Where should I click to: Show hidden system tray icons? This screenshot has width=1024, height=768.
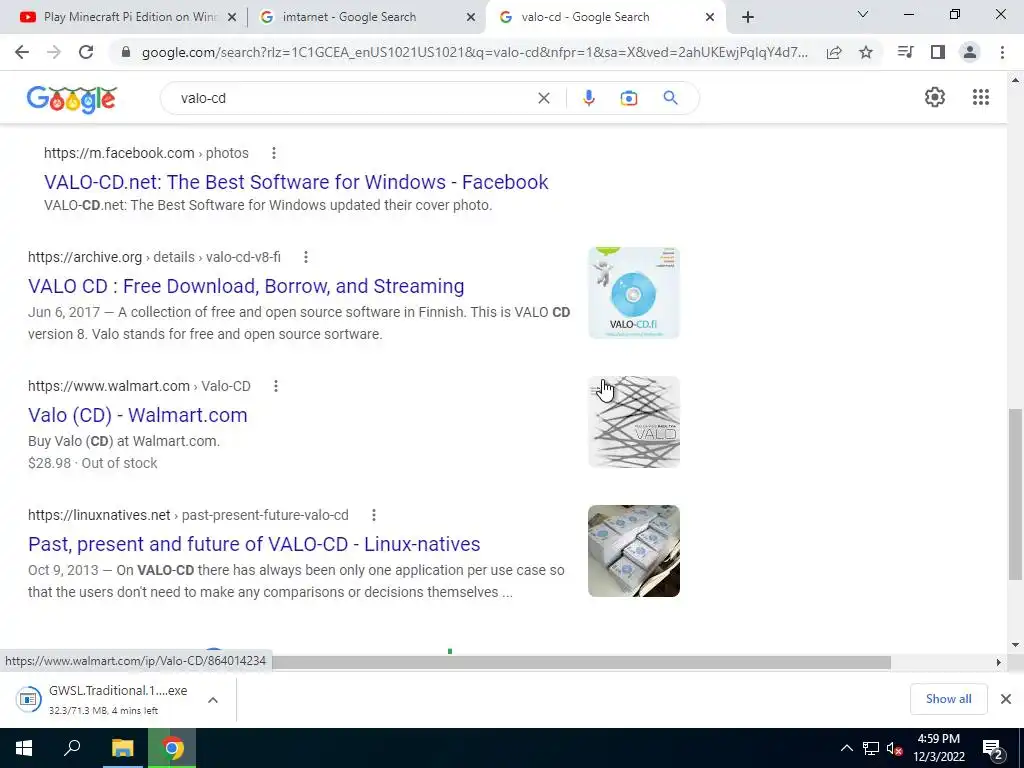pos(846,748)
